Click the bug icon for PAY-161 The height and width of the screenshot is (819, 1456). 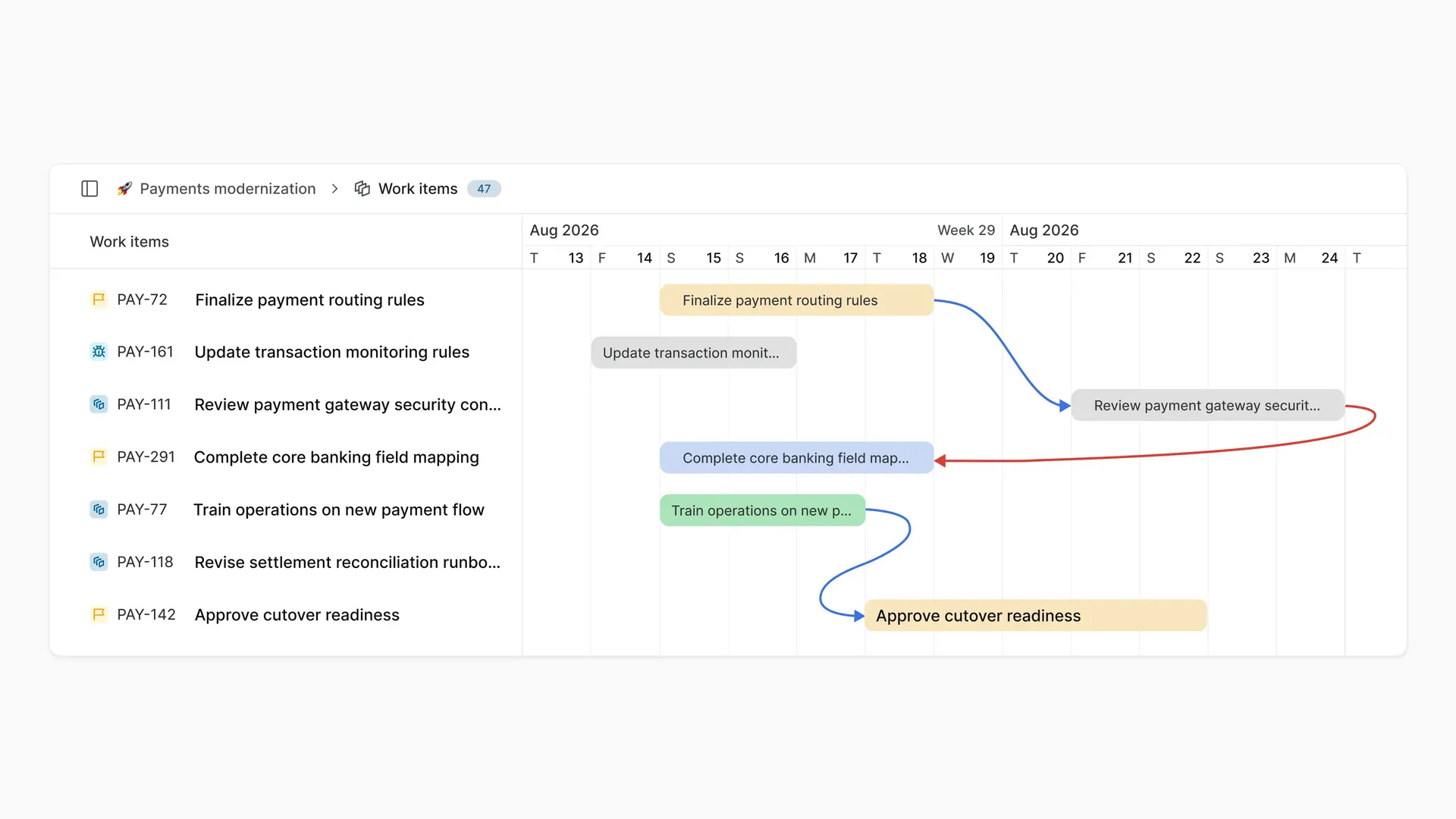[99, 352]
